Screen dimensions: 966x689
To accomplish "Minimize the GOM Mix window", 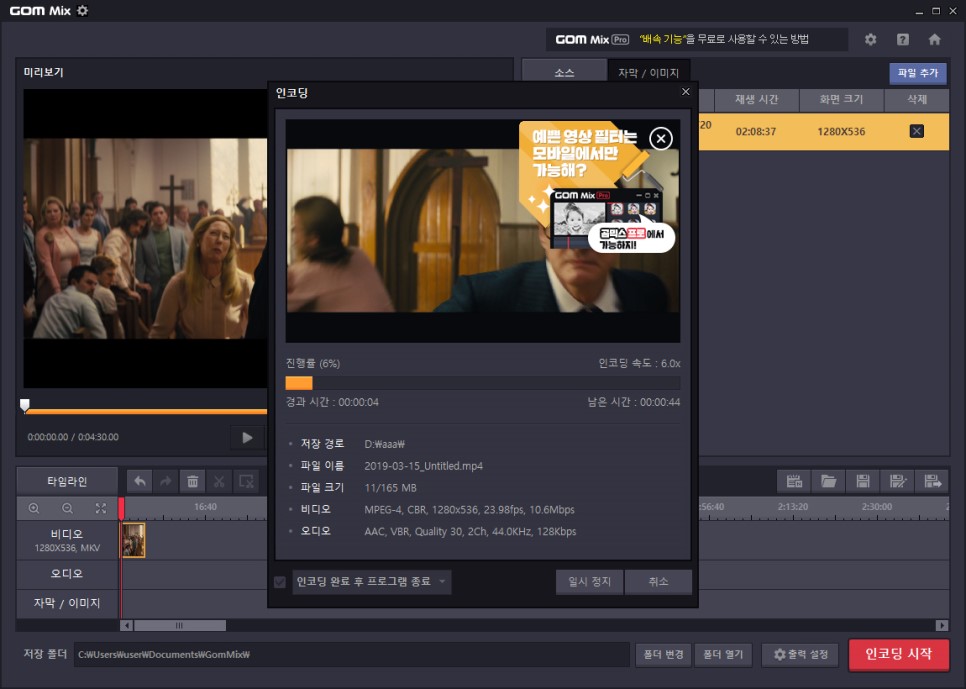I will click(919, 11).
